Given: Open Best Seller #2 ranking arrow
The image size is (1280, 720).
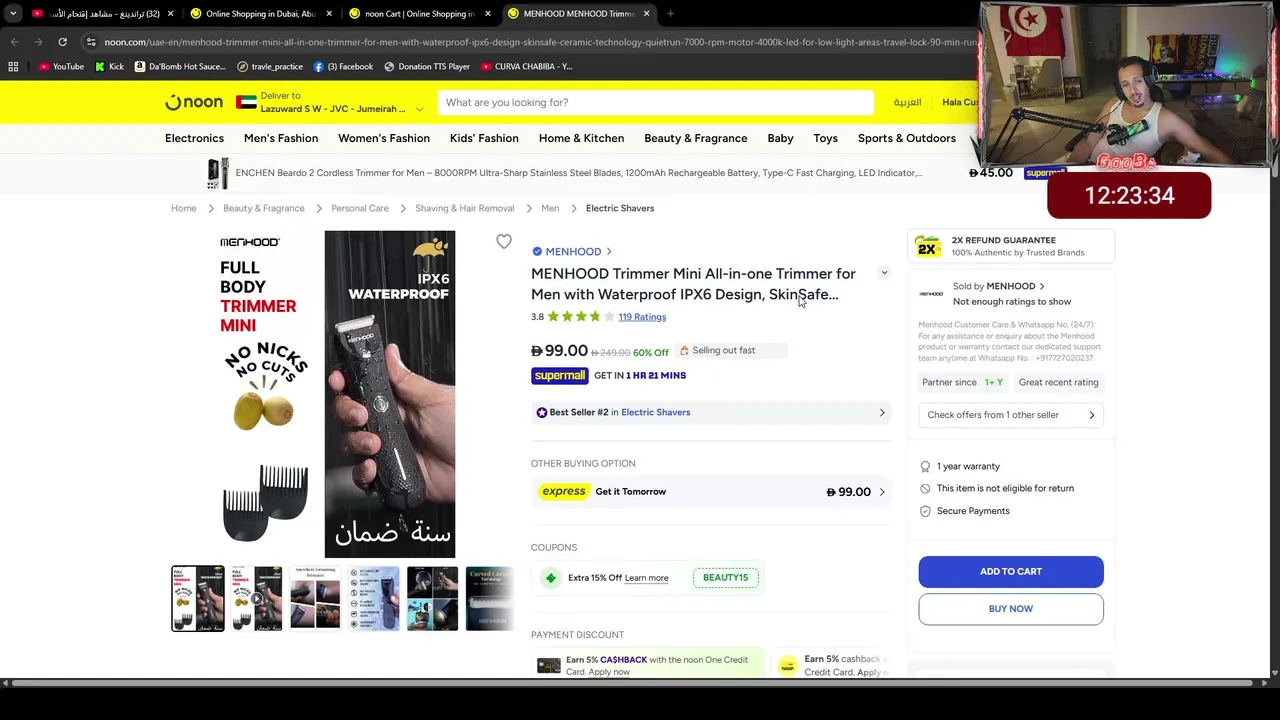Looking at the screenshot, I should click(x=882, y=412).
